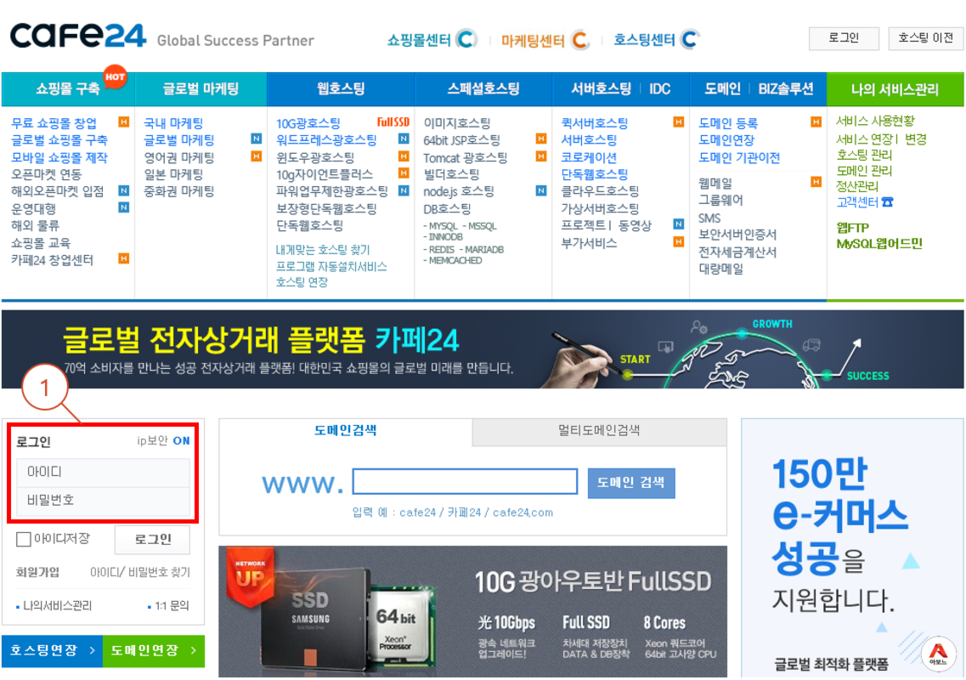
Task: Switch to 멀티도메인검색 tab
Action: coord(599,431)
